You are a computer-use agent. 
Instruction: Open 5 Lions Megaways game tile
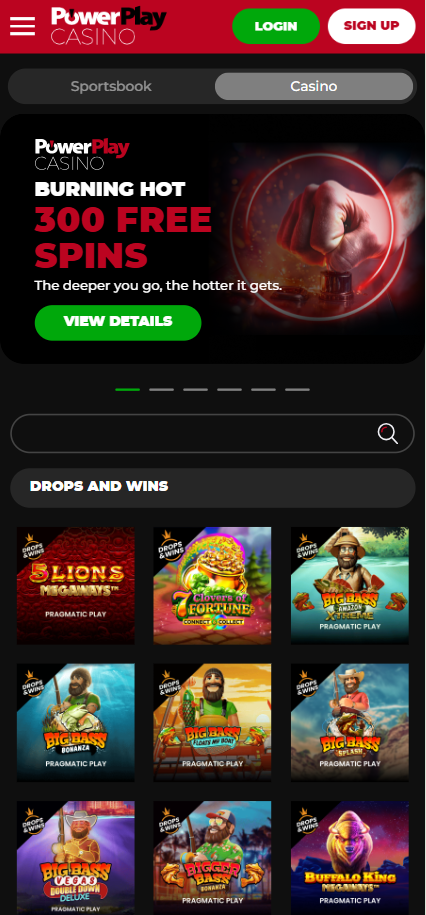point(76,585)
